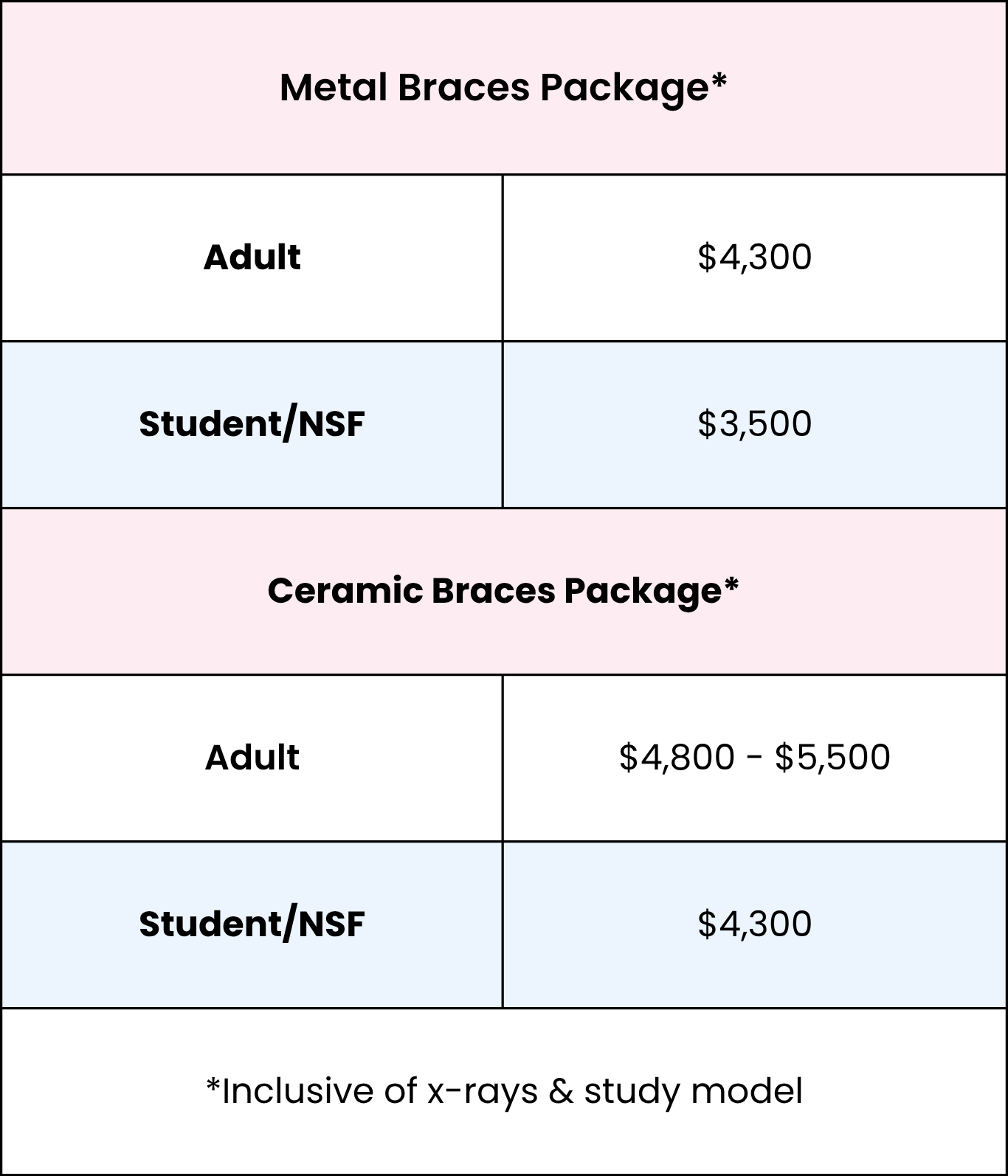Click the $3,500 student price
This screenshot has height=1176, width=1008.
(x=754, y=424)
